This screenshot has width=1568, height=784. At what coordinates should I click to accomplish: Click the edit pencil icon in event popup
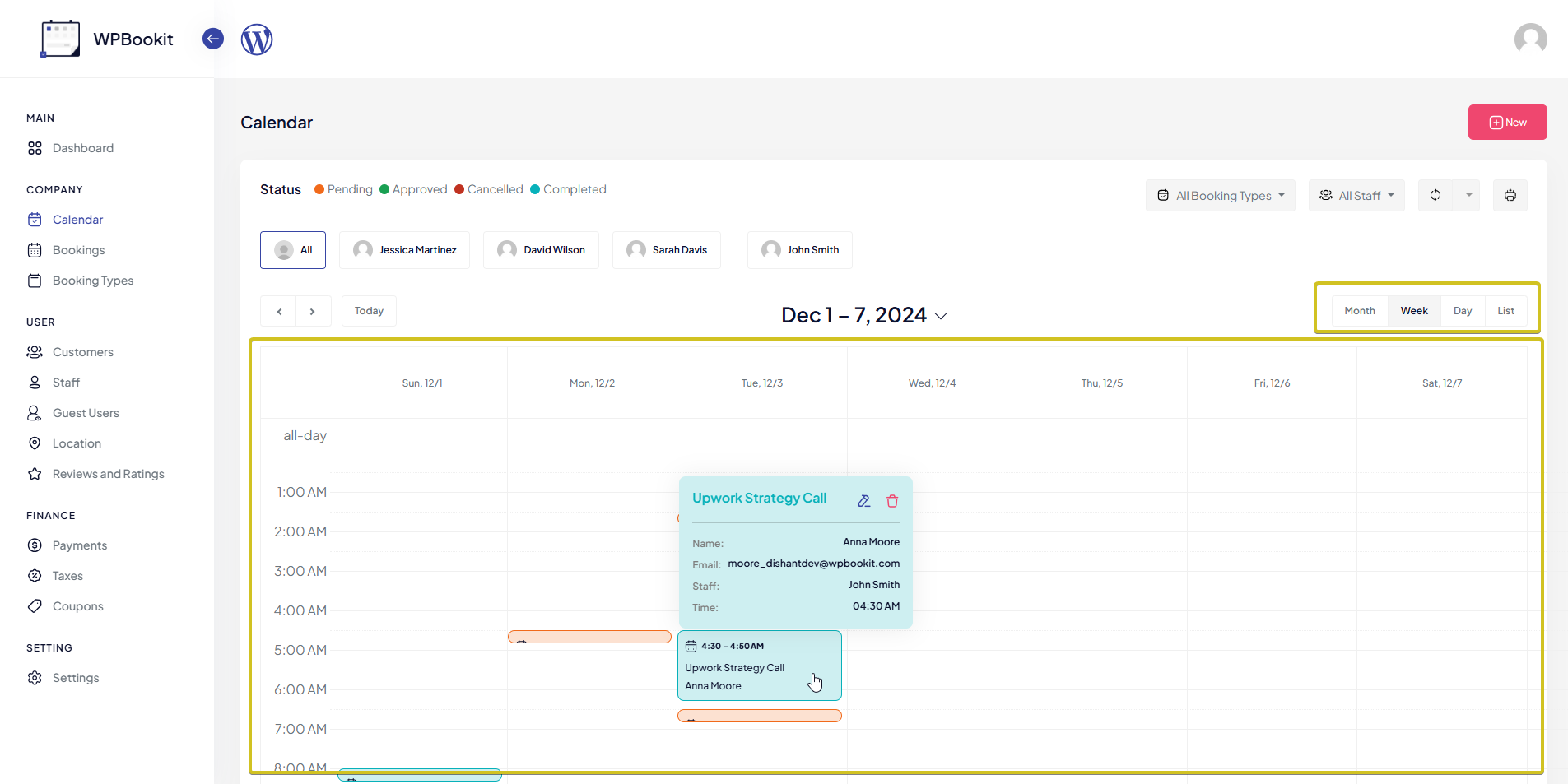tap(863, 501)
